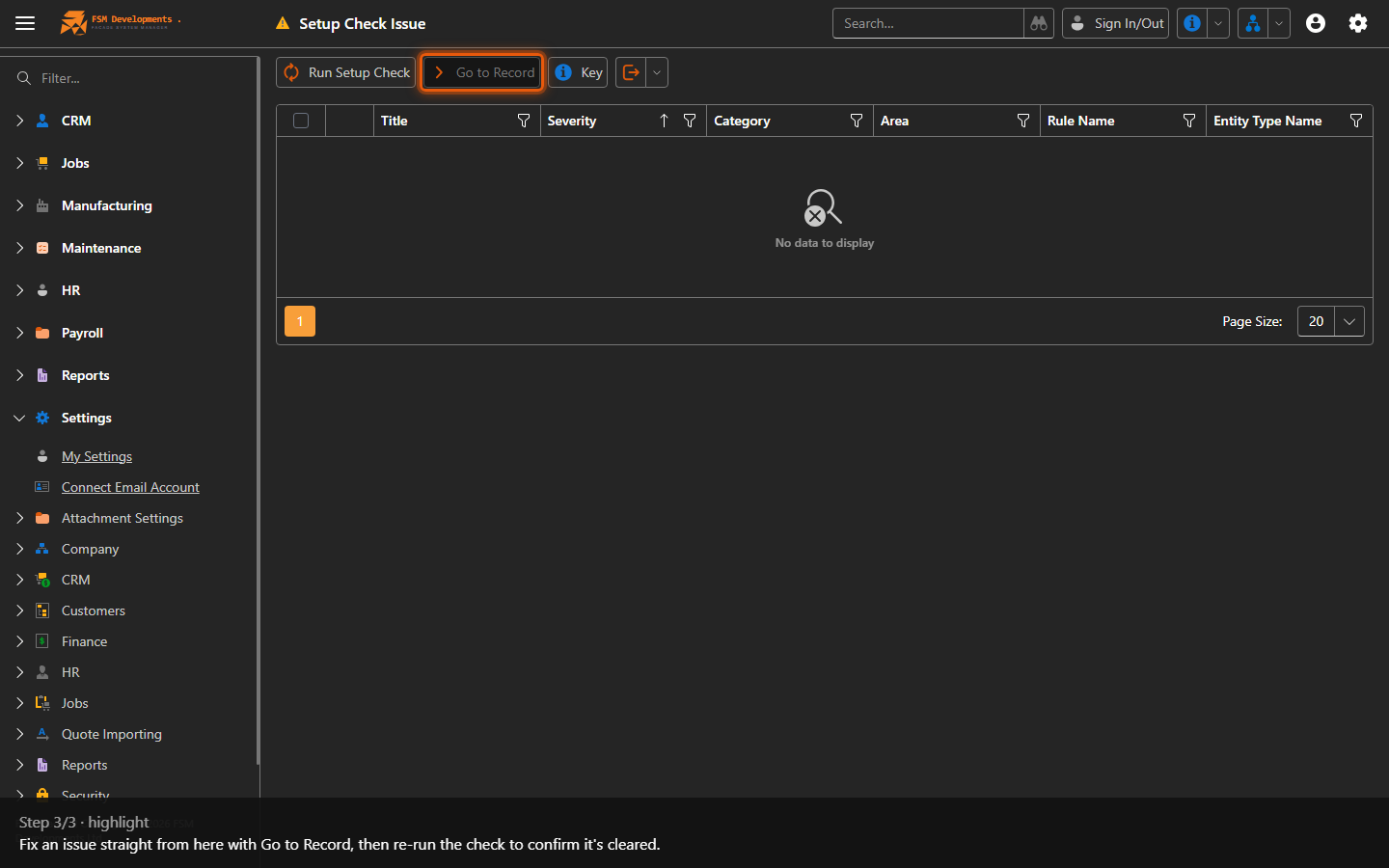1389x868 pixels.
Task: Go to page 1 in pager
Action: tap(300, 321)
